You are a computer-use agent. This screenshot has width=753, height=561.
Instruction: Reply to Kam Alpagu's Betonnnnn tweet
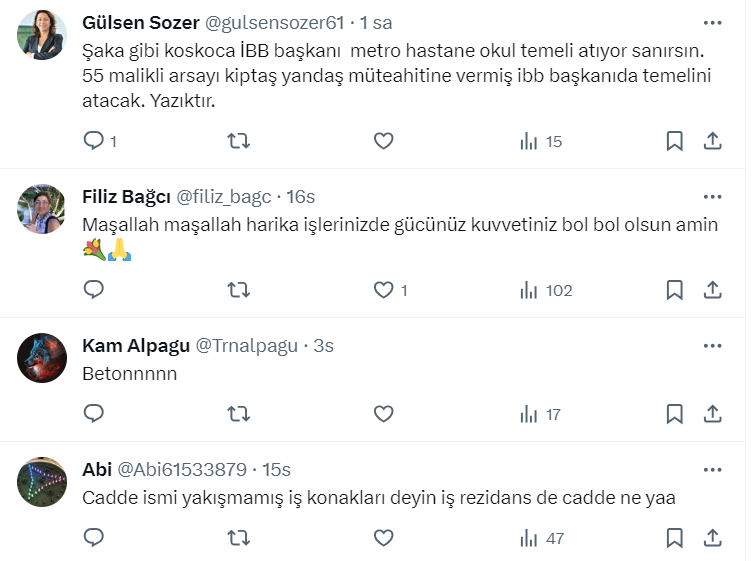click(94, 414)
